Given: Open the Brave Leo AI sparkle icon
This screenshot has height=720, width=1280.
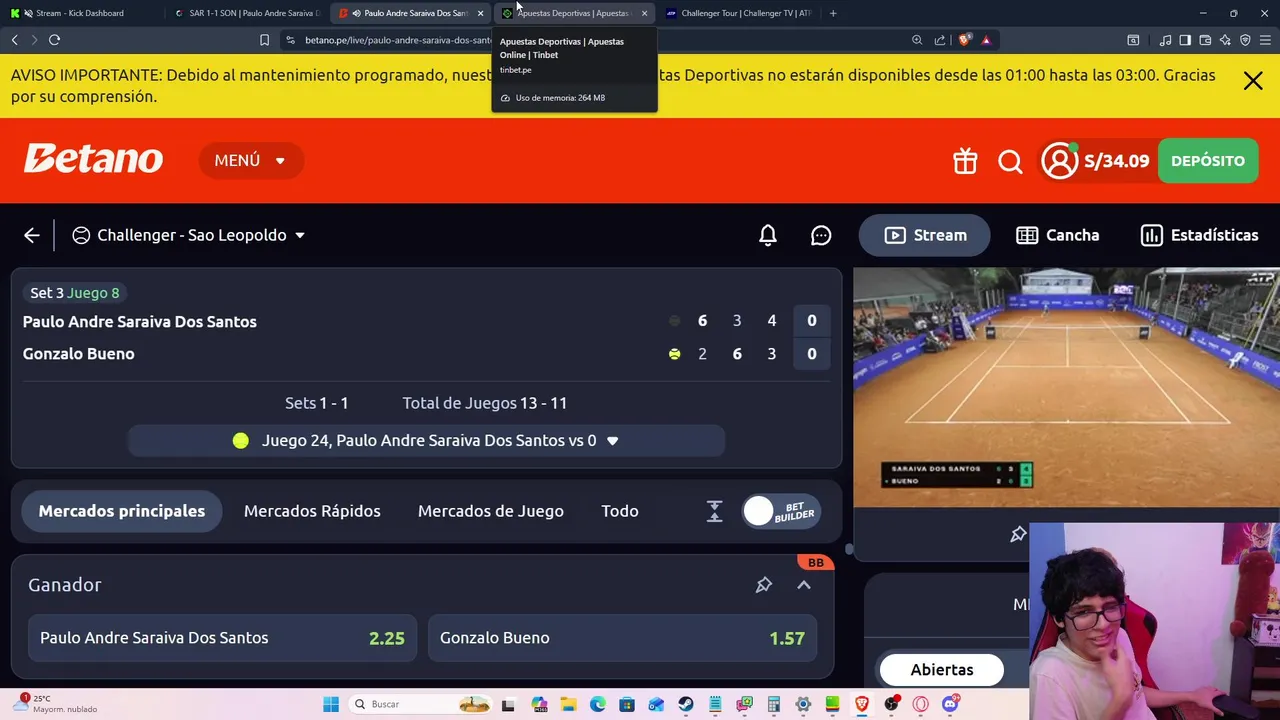Looking at the screenshot, I should 1225,40.
